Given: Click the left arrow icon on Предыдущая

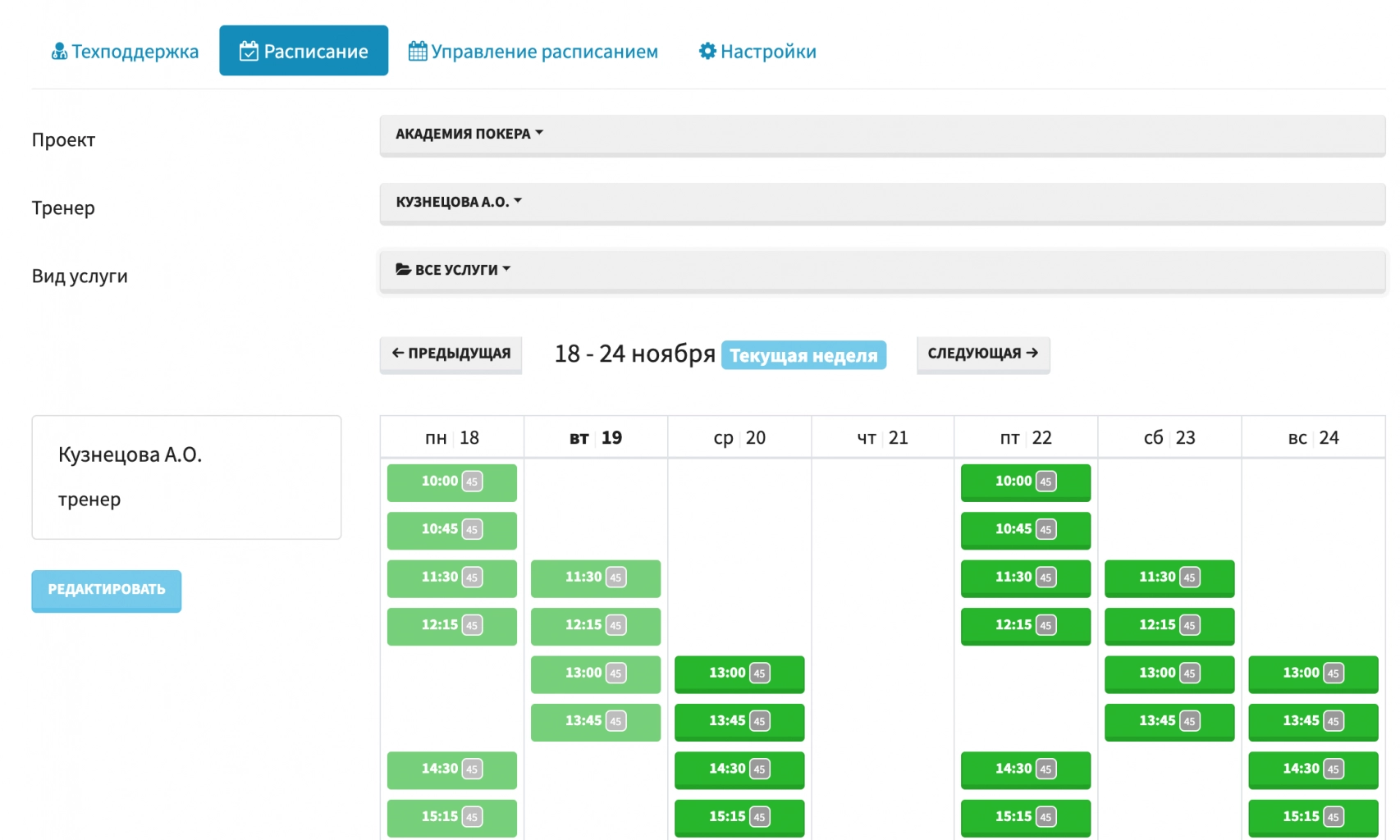Looking at the screenshot, I should click(x=398, y=354).
